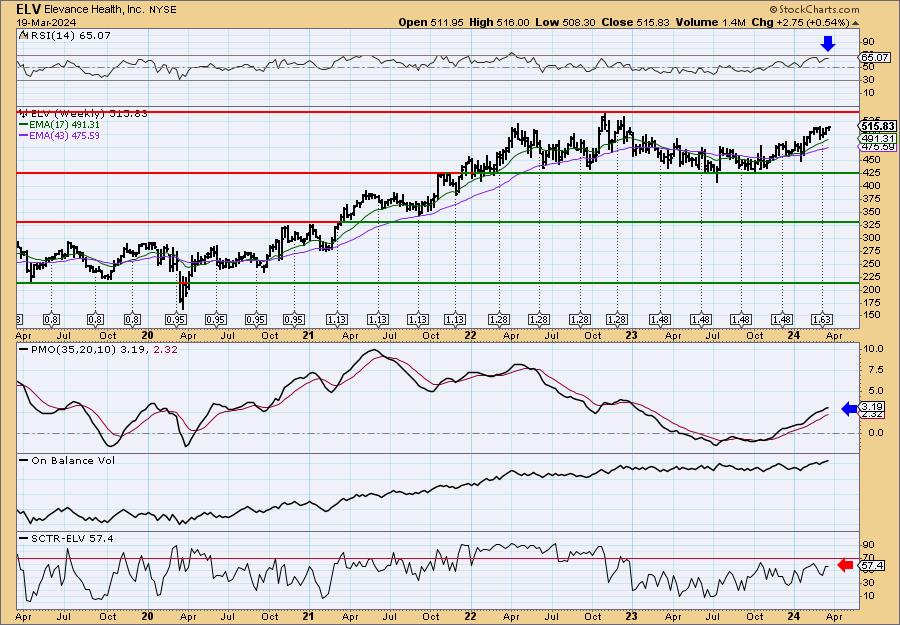
Task: Click the 65.07 RSI value tag on right axis
Action: pos(875,57)
